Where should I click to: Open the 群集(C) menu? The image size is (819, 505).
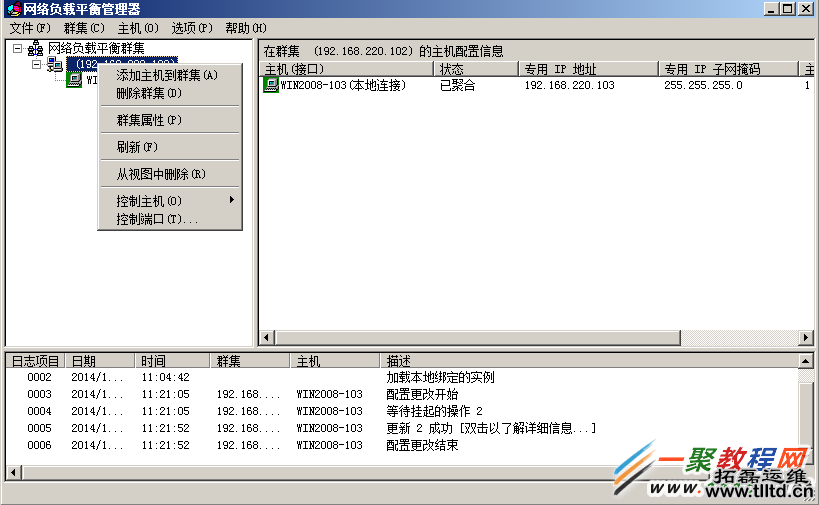click(84, 28)
